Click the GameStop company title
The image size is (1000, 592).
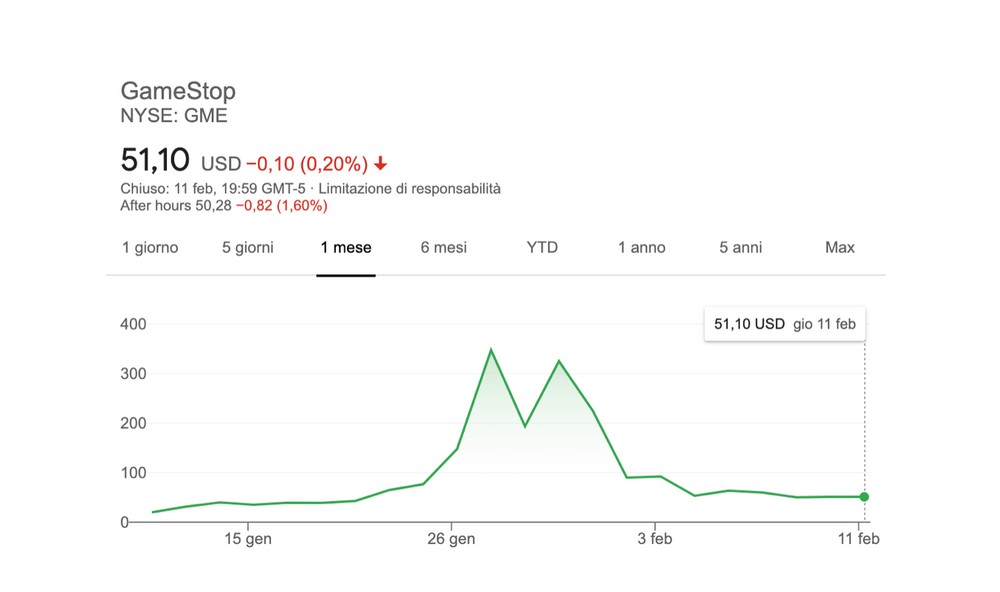[x=178, y=91]
